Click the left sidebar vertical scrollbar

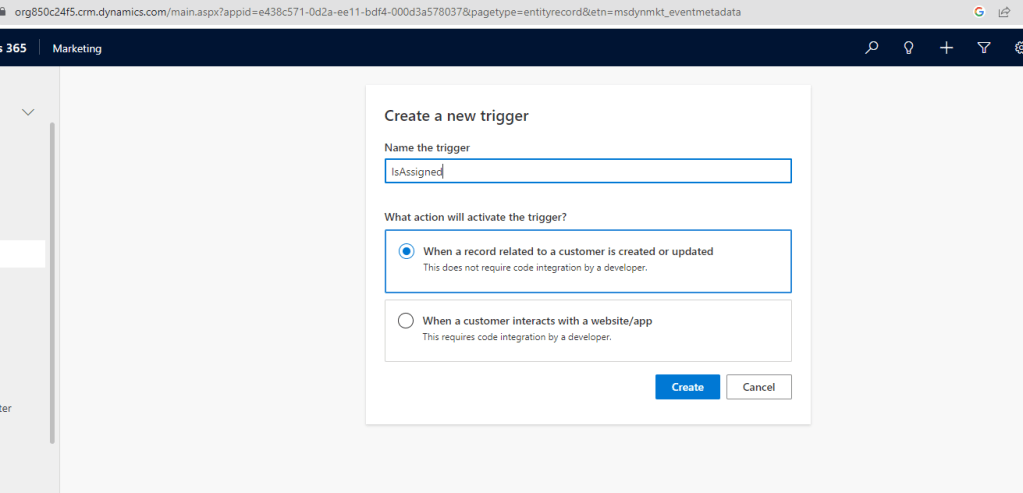point(53,280)
